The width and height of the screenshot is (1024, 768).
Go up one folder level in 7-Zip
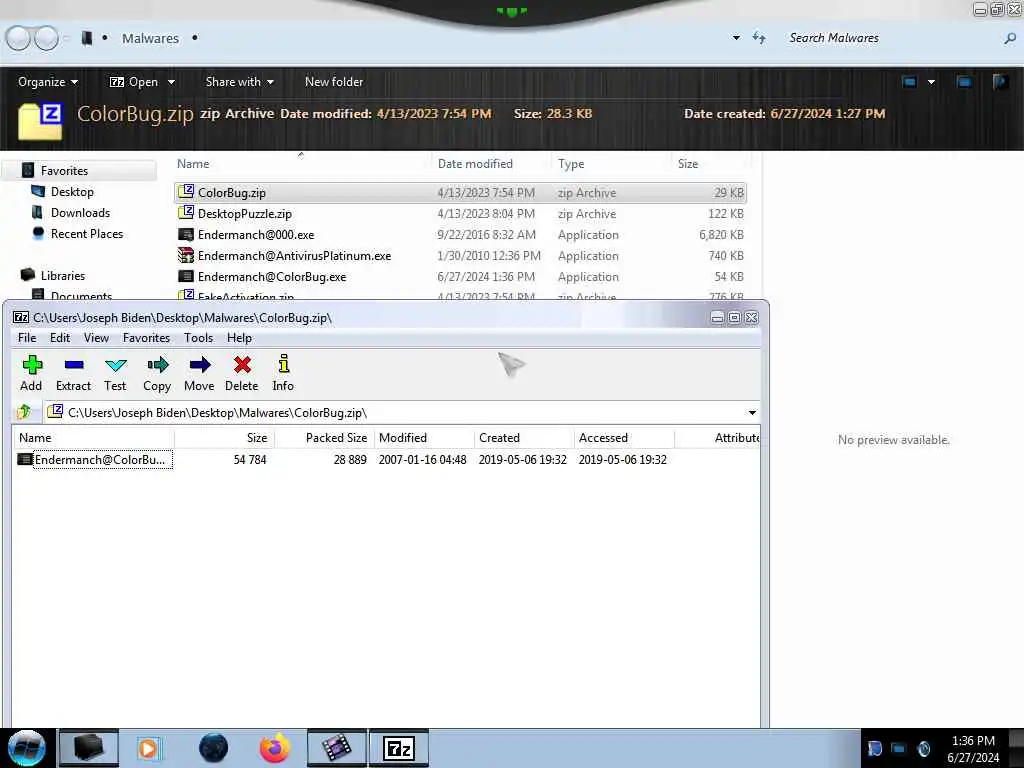[x=24, y=412]
